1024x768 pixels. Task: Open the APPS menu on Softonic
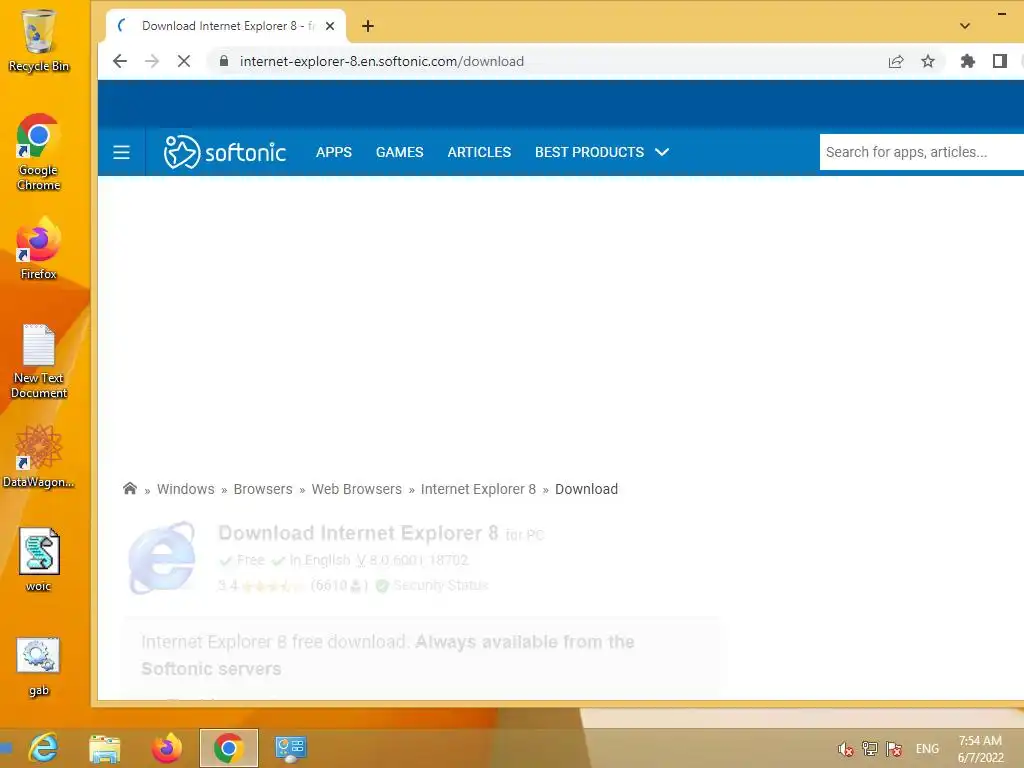pyautogui.click(x=334, y=152)
